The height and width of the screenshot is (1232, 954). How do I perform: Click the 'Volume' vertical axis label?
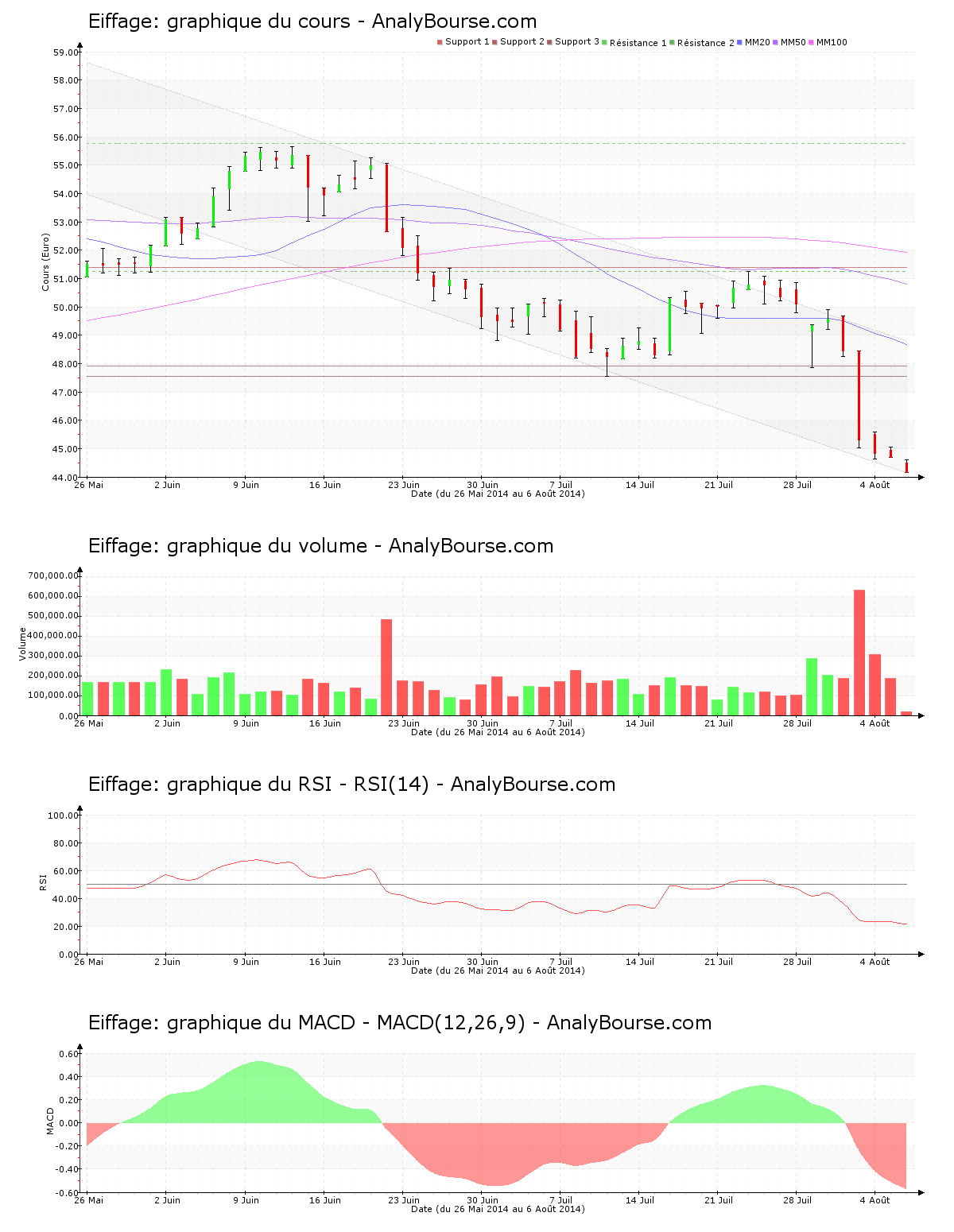point(22,644)
